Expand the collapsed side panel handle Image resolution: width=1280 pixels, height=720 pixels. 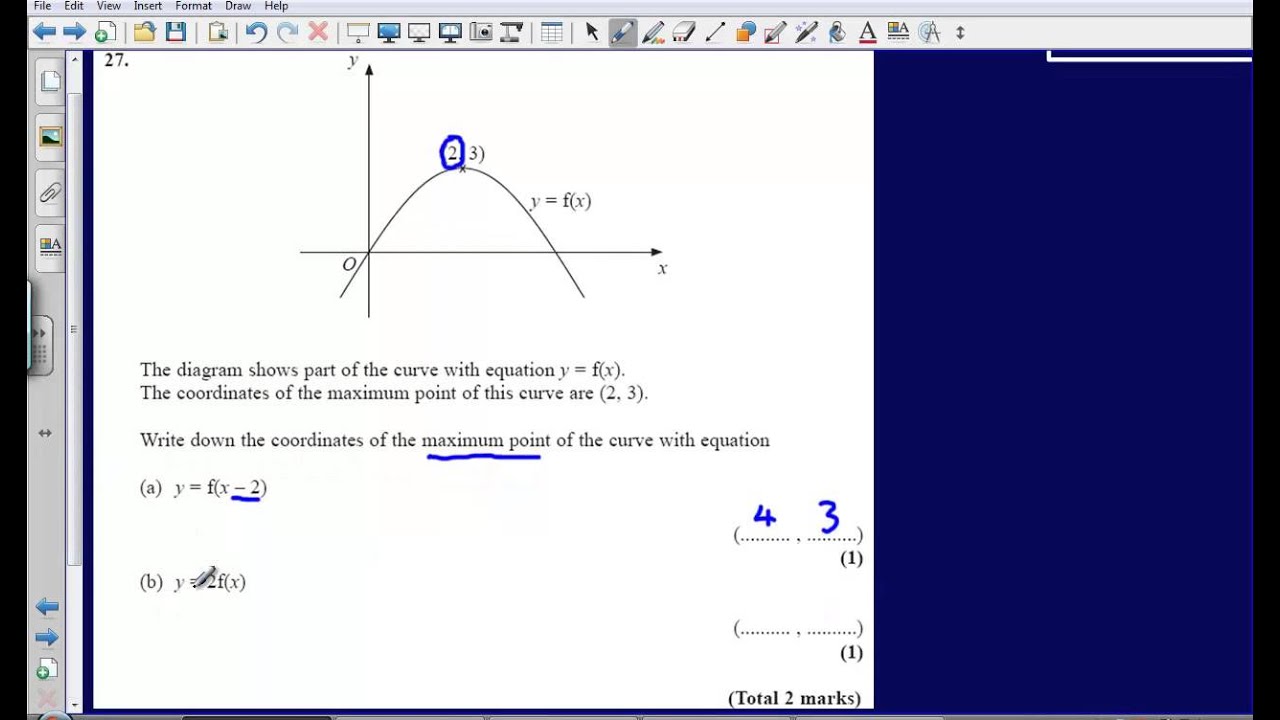[x=40, y=345]
